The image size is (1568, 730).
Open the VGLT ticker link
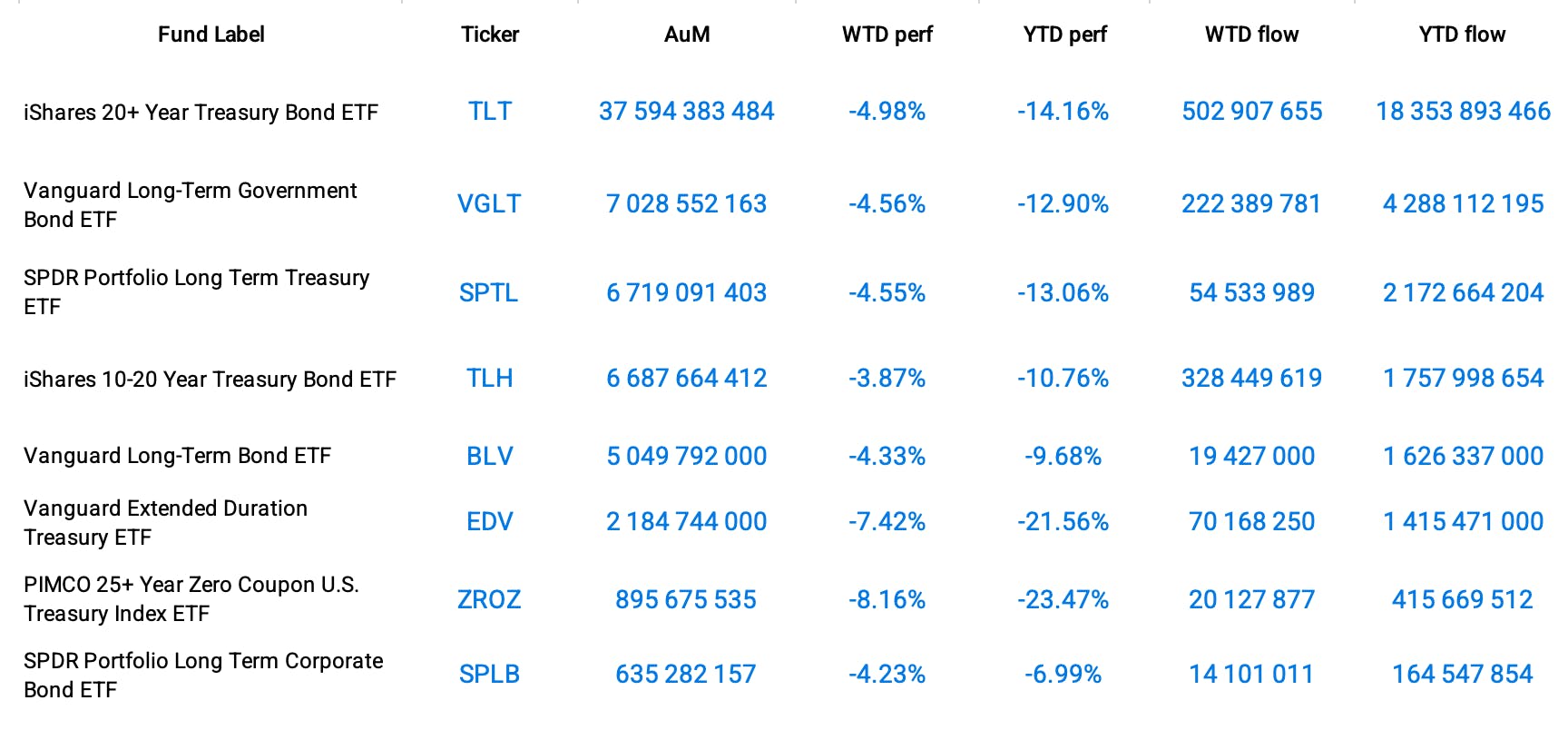489,204
